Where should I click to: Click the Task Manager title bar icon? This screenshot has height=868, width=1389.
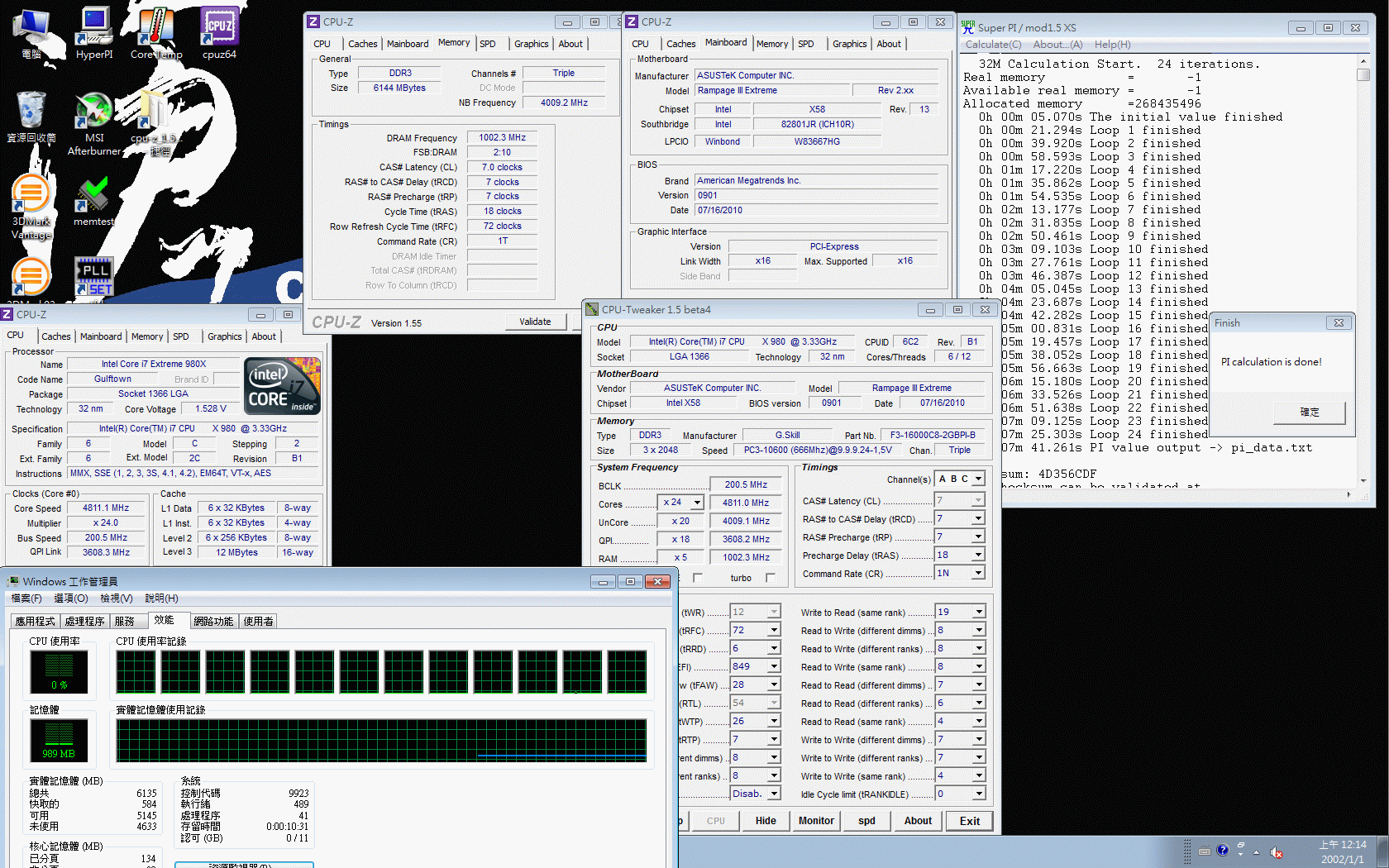coord(12,581)
